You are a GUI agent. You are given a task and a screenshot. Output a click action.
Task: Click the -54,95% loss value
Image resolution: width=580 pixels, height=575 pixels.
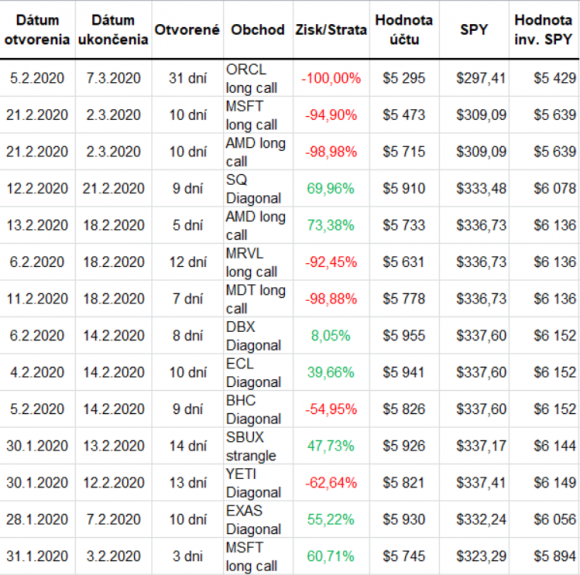(x=331, y=409)
